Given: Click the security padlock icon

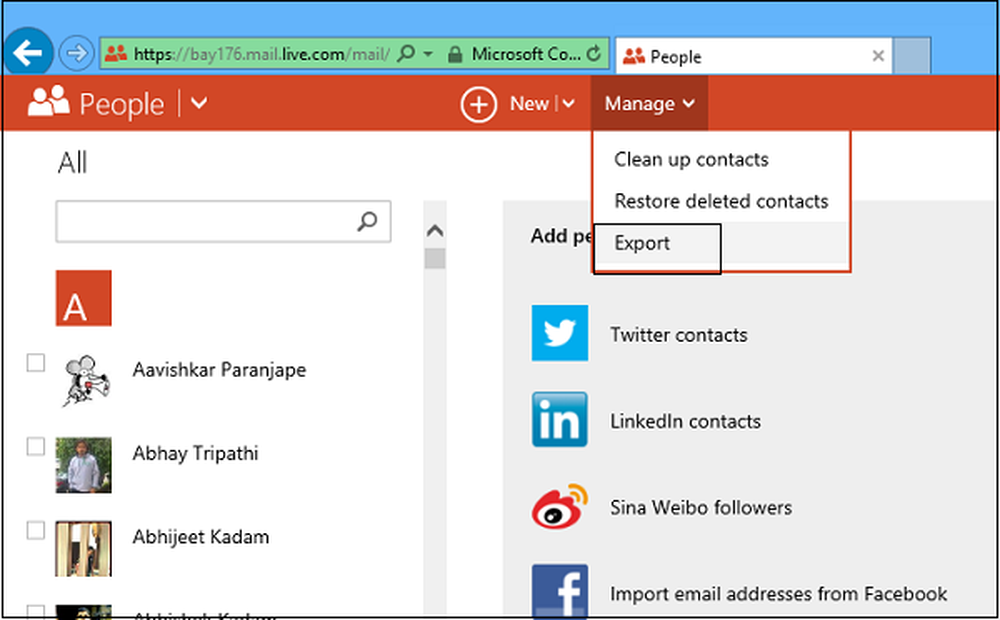Looking at the screenshot, I should pos(455,54).
